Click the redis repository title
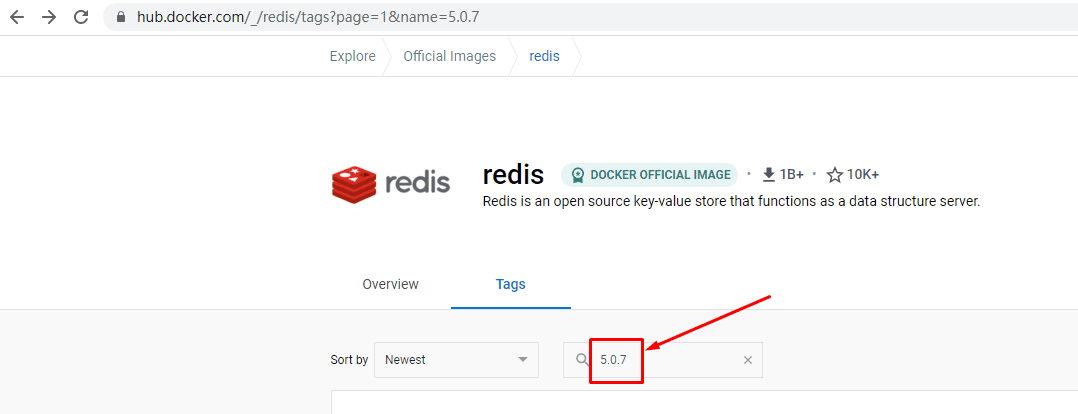Image resolution: width=1078 pixels, height=414 pixels. click(x=513, y=175)
